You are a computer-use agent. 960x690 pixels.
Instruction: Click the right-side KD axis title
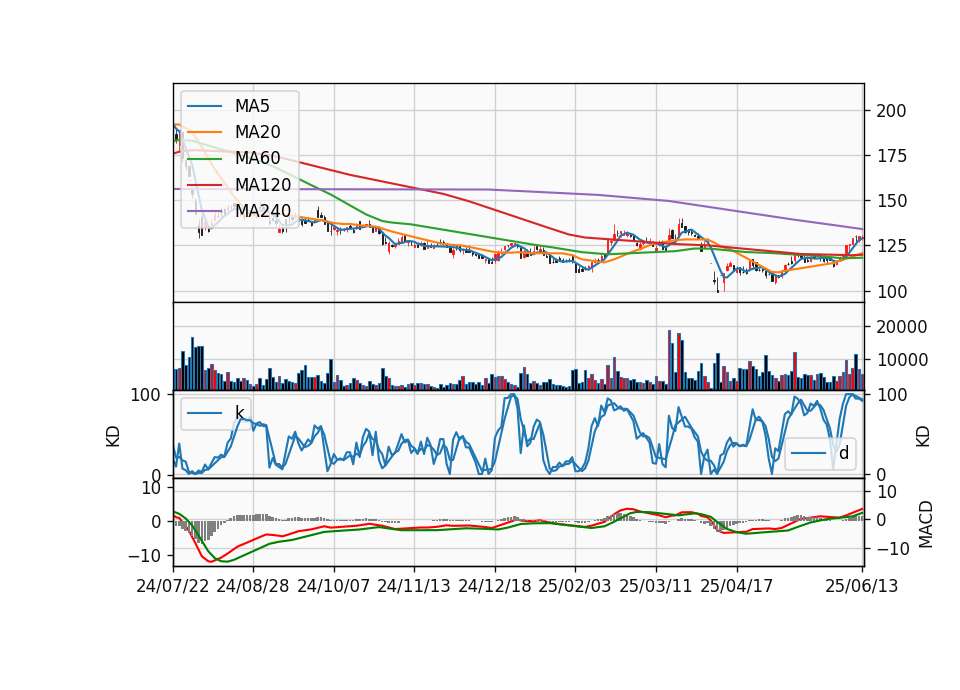click(x=922, y=435)
